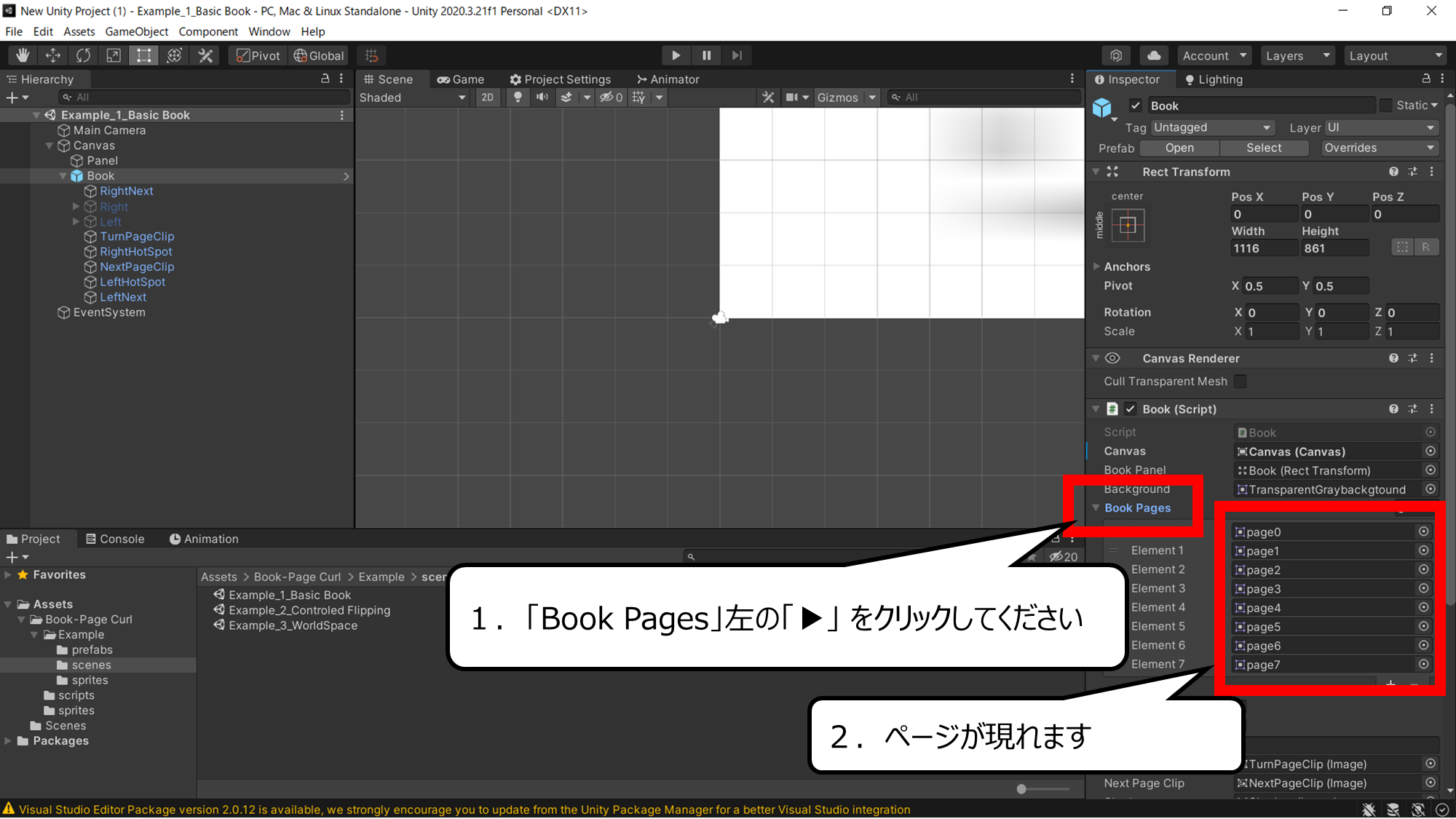Viewport: 1456px width, 819px height.
Task: Toggle Static checkbox
Action: pos(1385,106)
